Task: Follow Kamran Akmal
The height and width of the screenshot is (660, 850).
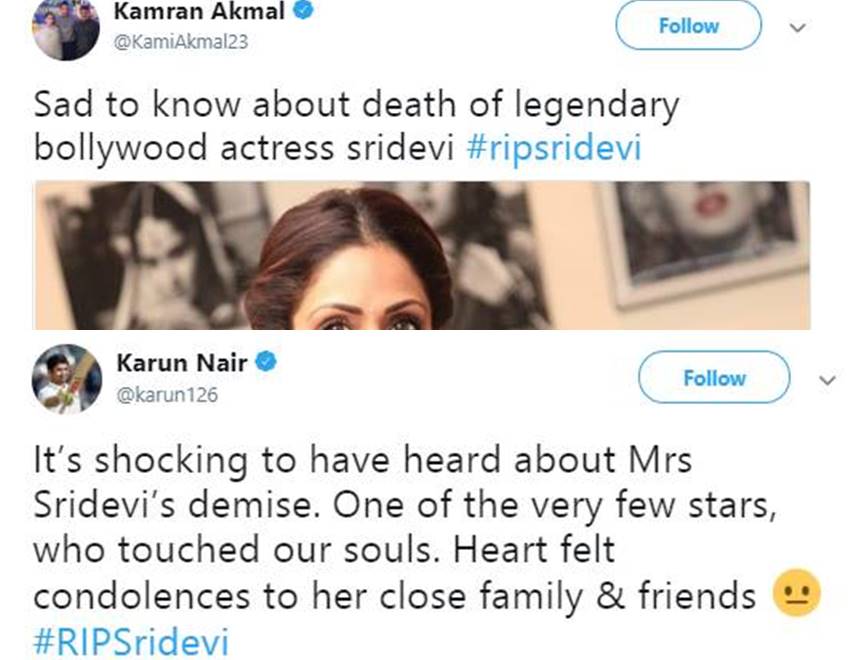Action: (688, 26)
